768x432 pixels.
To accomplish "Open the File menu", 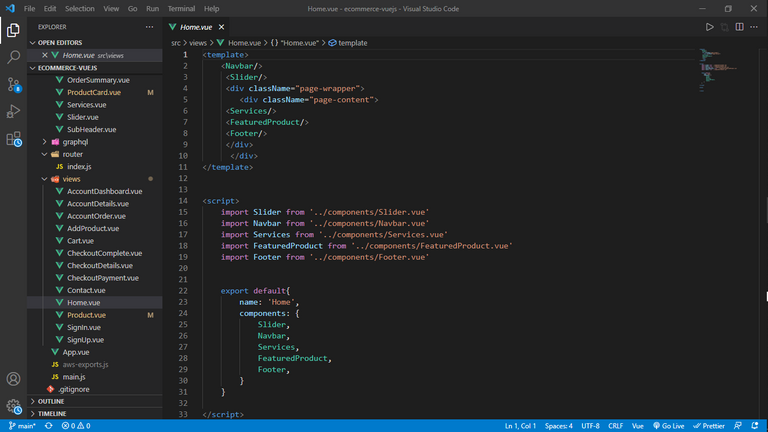I will pos(29,8).
